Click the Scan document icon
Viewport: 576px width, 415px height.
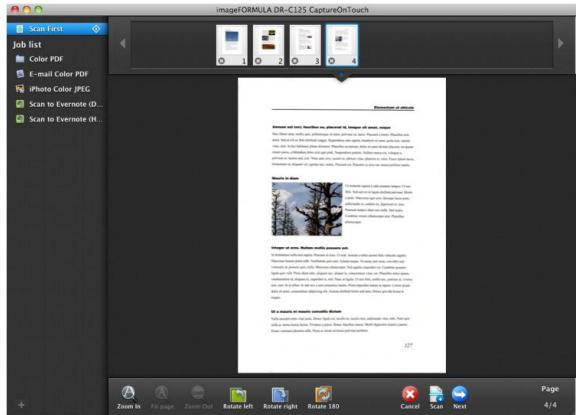(436, 394)
